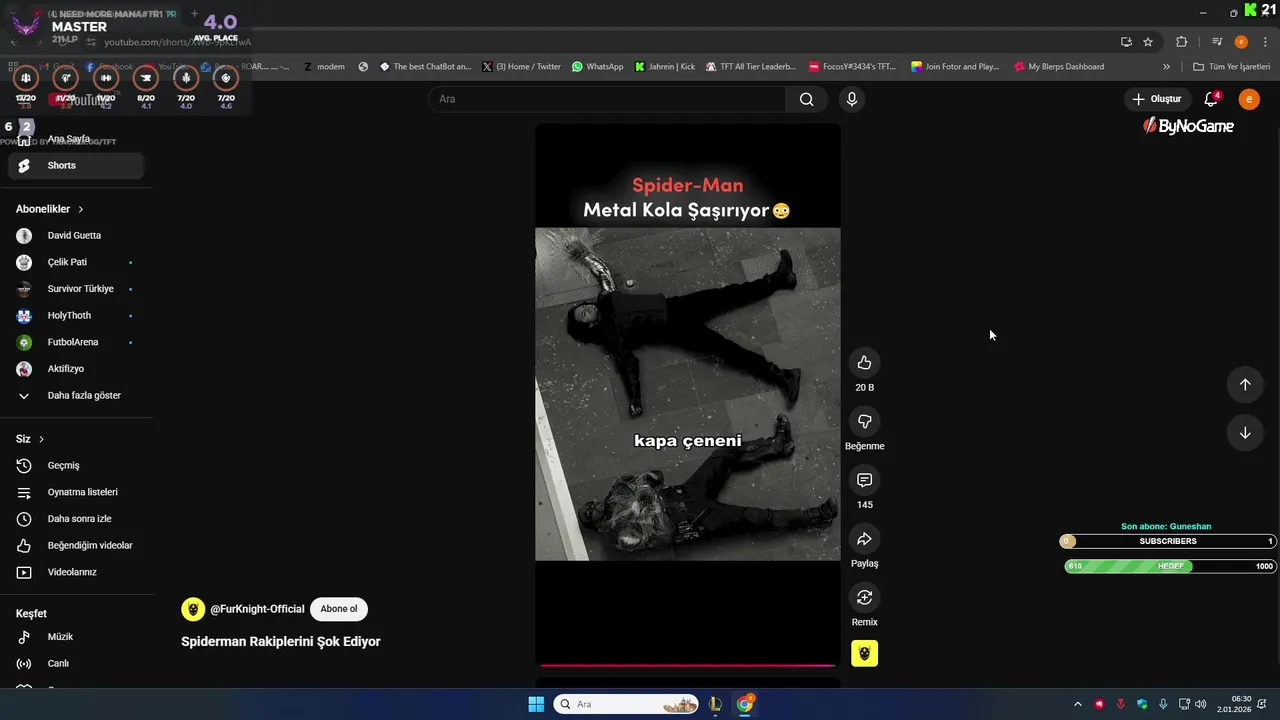Open the Oluştur create button
Screen dimensions: 1280x720
(x=1157, y=99)
